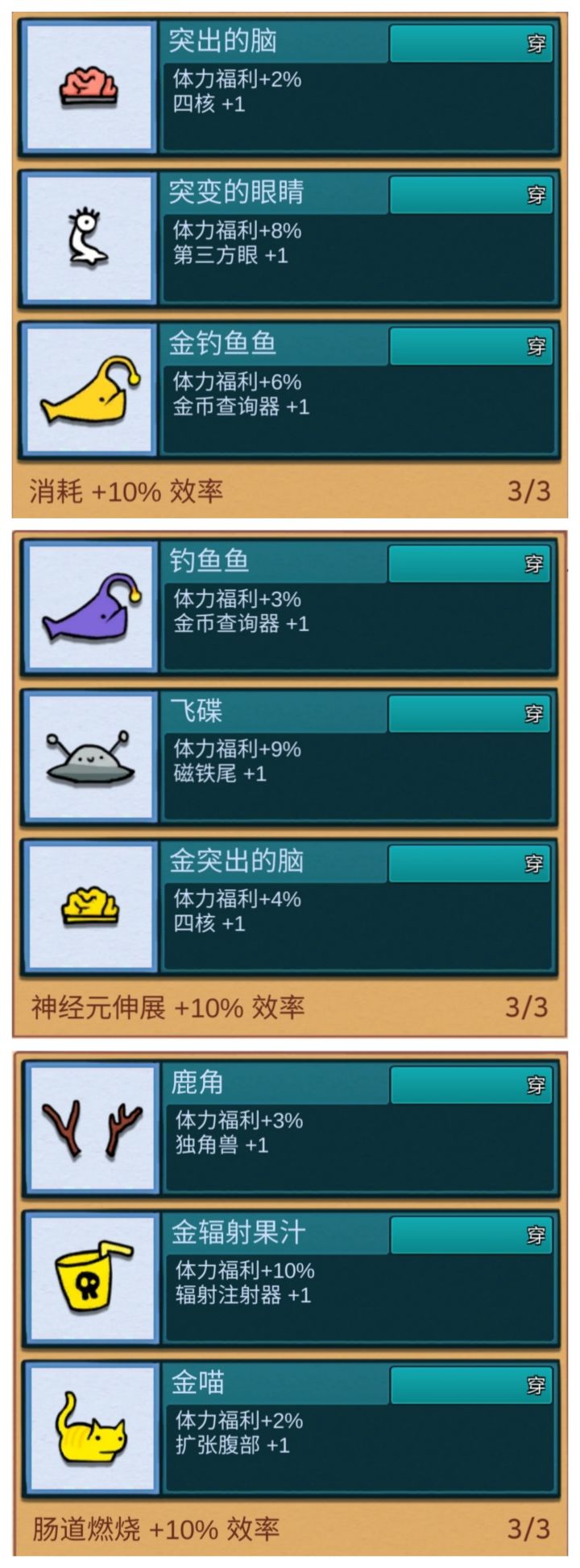Equip 飞碟 with its 穿 button
This screenshot has width=580, height=1568.
[x=470, y=713]
